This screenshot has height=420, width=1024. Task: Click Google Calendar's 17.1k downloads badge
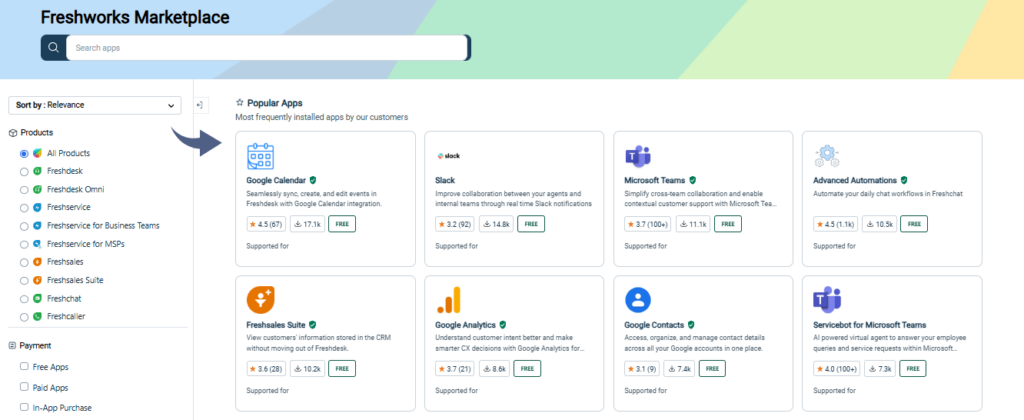pyautogui.click(x=307, y=224)
